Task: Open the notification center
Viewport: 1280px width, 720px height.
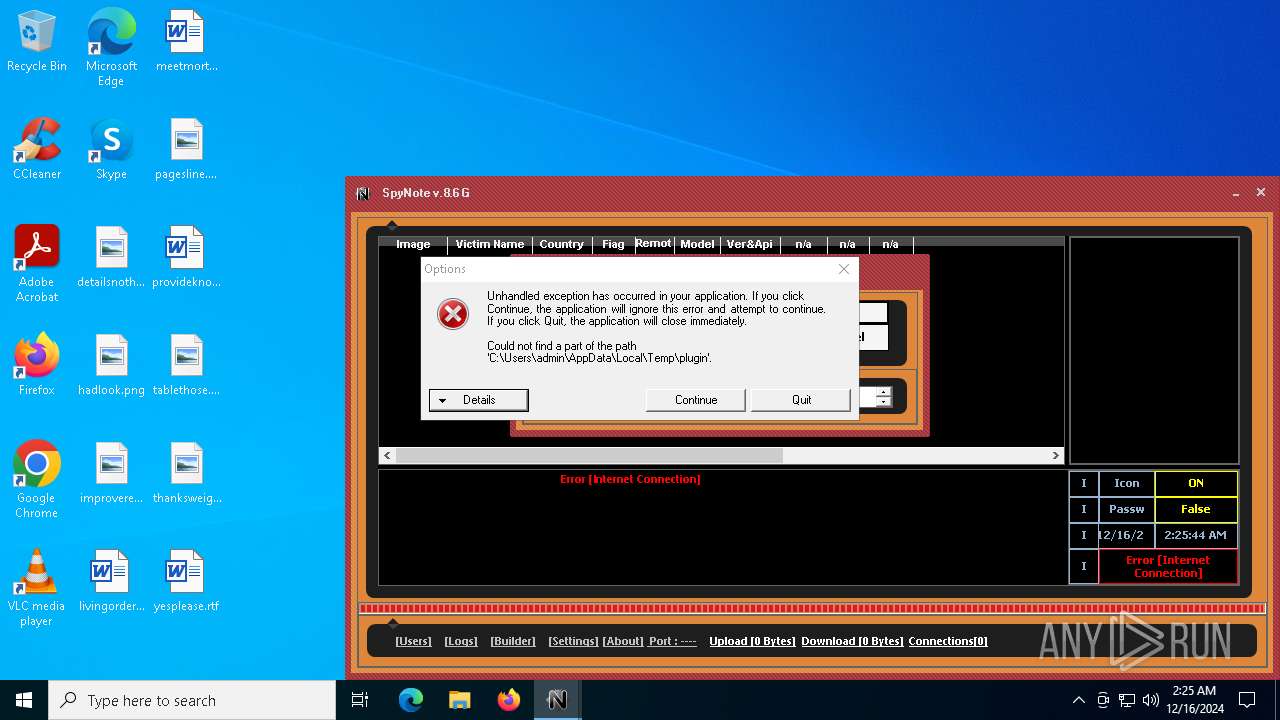Action: 1247,700
